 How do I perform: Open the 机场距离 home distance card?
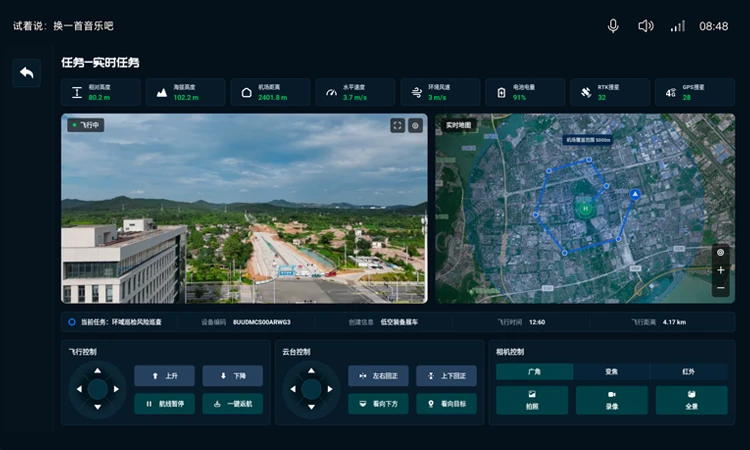coord(270,92)
